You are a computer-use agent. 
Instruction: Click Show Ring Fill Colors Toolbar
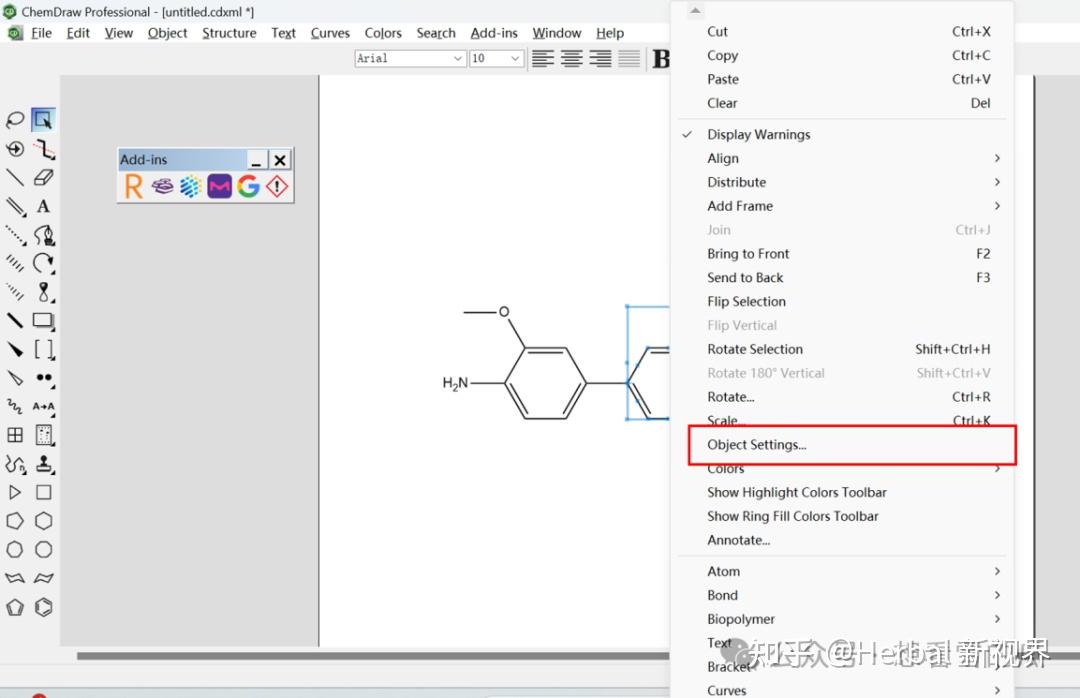click(x=842, y=516)
